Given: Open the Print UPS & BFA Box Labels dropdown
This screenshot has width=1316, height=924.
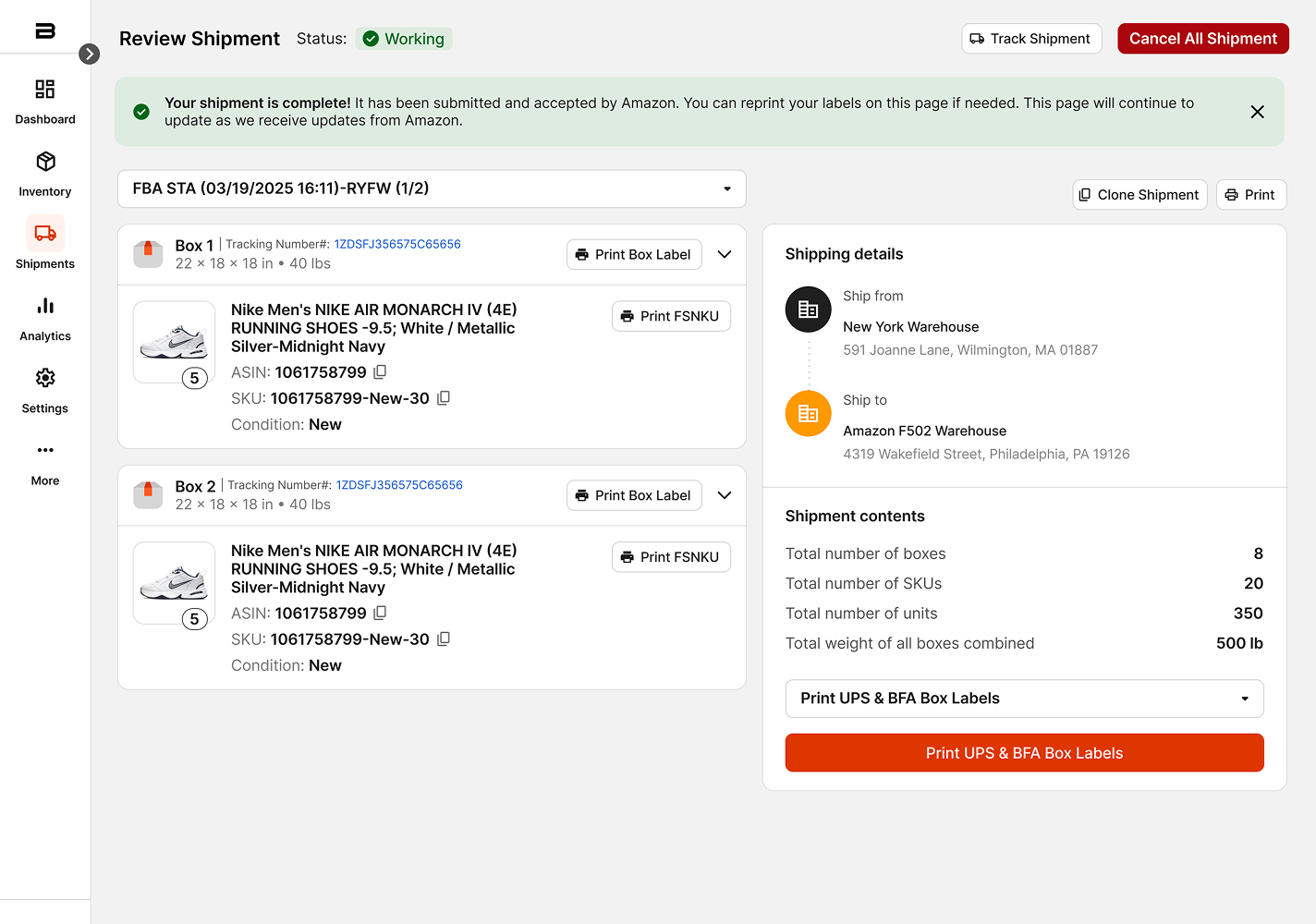Looking at the screenshot, I should click(x=1024, y=699).
